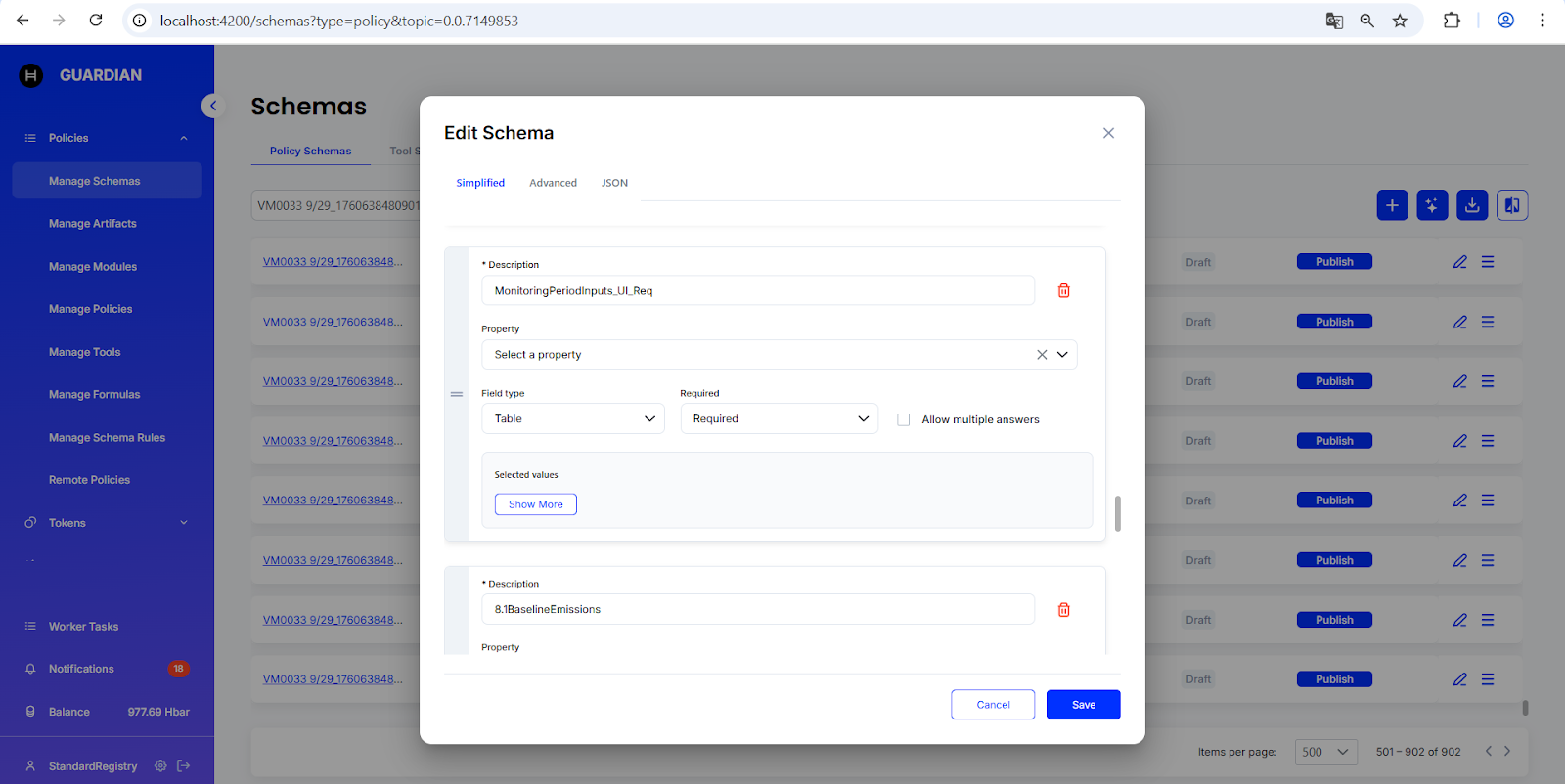Viewport: 1565px width, 784px height.
Task: Switch to the JSON tab
Action: coord(614,183)
